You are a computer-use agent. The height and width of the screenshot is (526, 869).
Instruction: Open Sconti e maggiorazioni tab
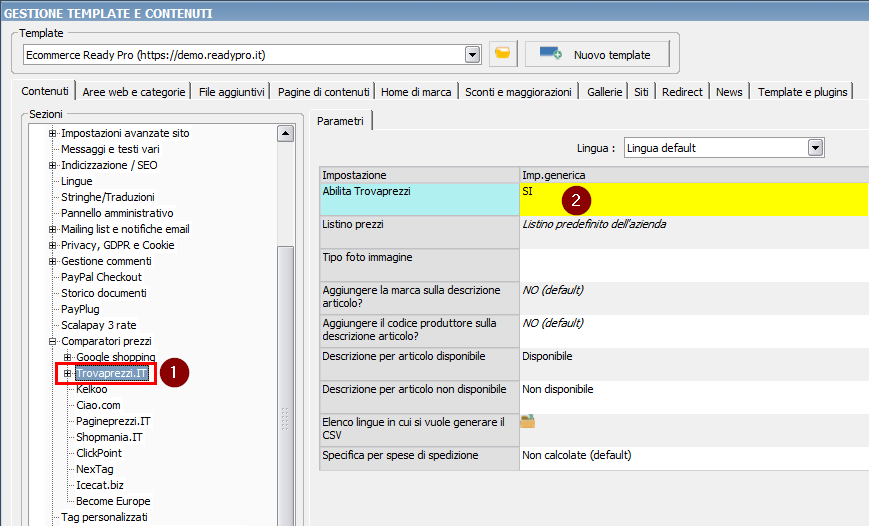[518, 92]
